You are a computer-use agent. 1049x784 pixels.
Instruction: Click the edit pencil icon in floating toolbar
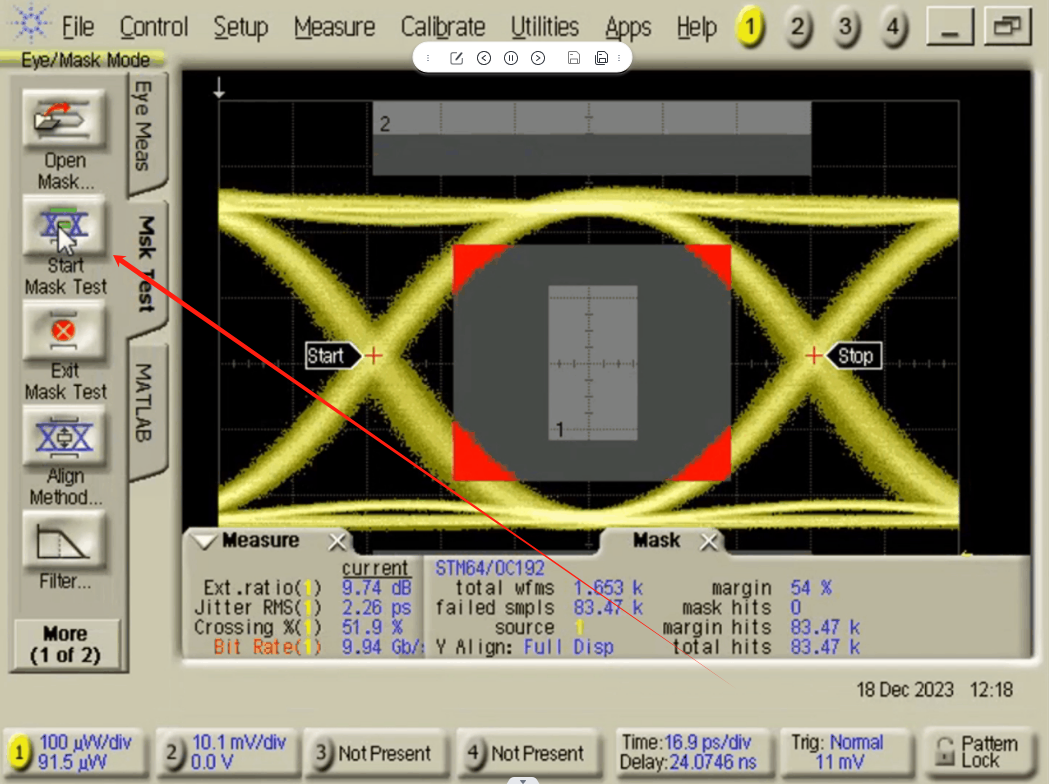457,58
